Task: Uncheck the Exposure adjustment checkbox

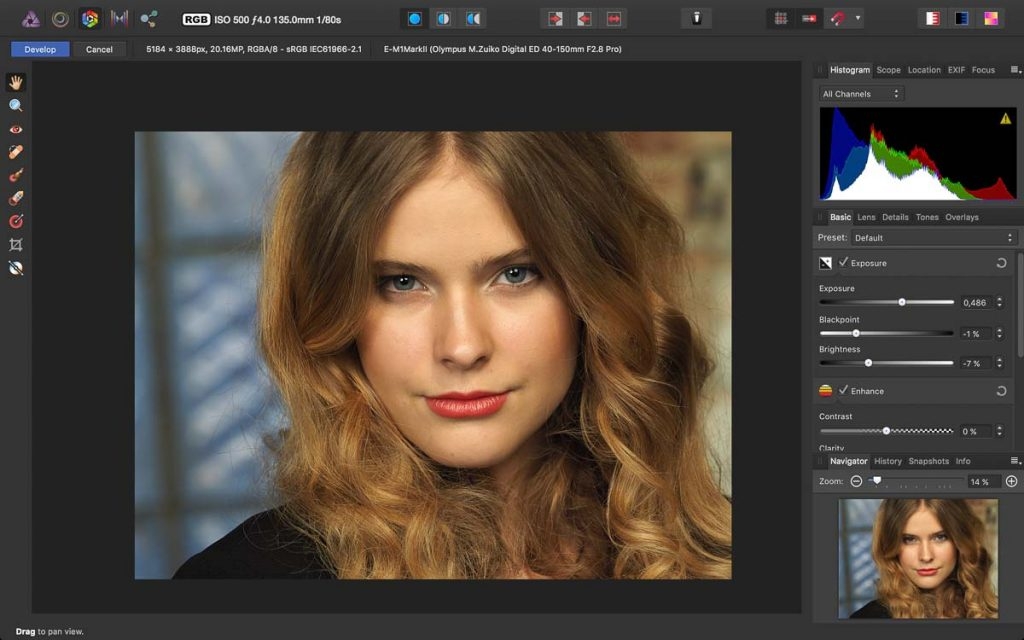Action: pyautogui.click(x=843, y=263)
